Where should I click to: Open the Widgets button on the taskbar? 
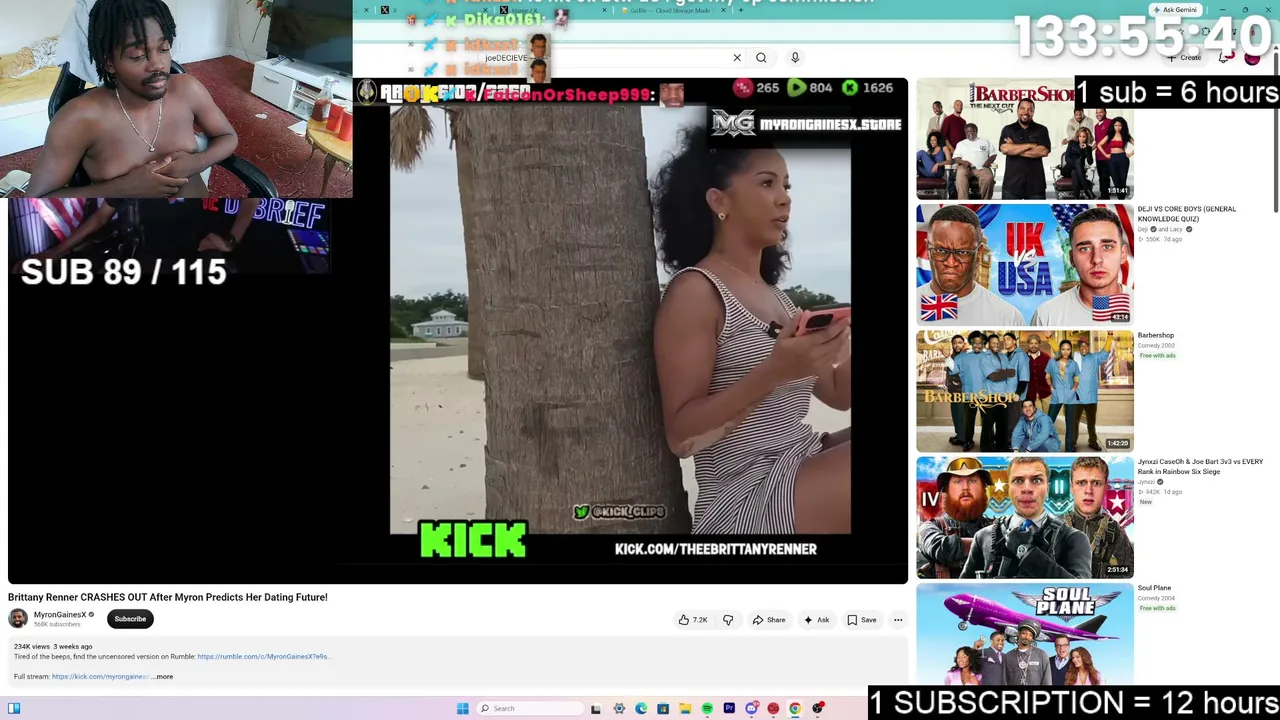coord(14,708)
